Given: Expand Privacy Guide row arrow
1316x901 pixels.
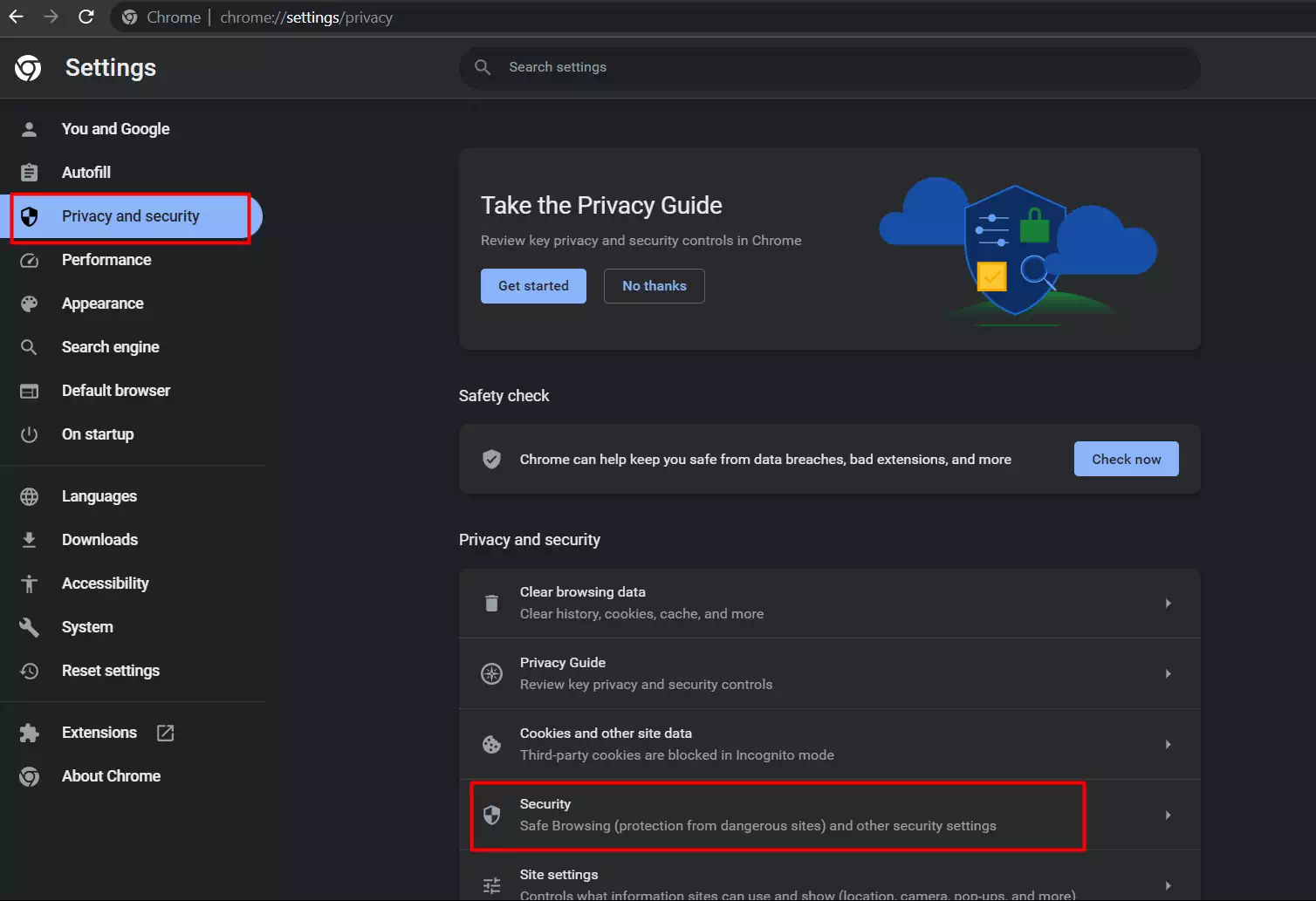Looking at the screenshot, I should (1168, 673).
